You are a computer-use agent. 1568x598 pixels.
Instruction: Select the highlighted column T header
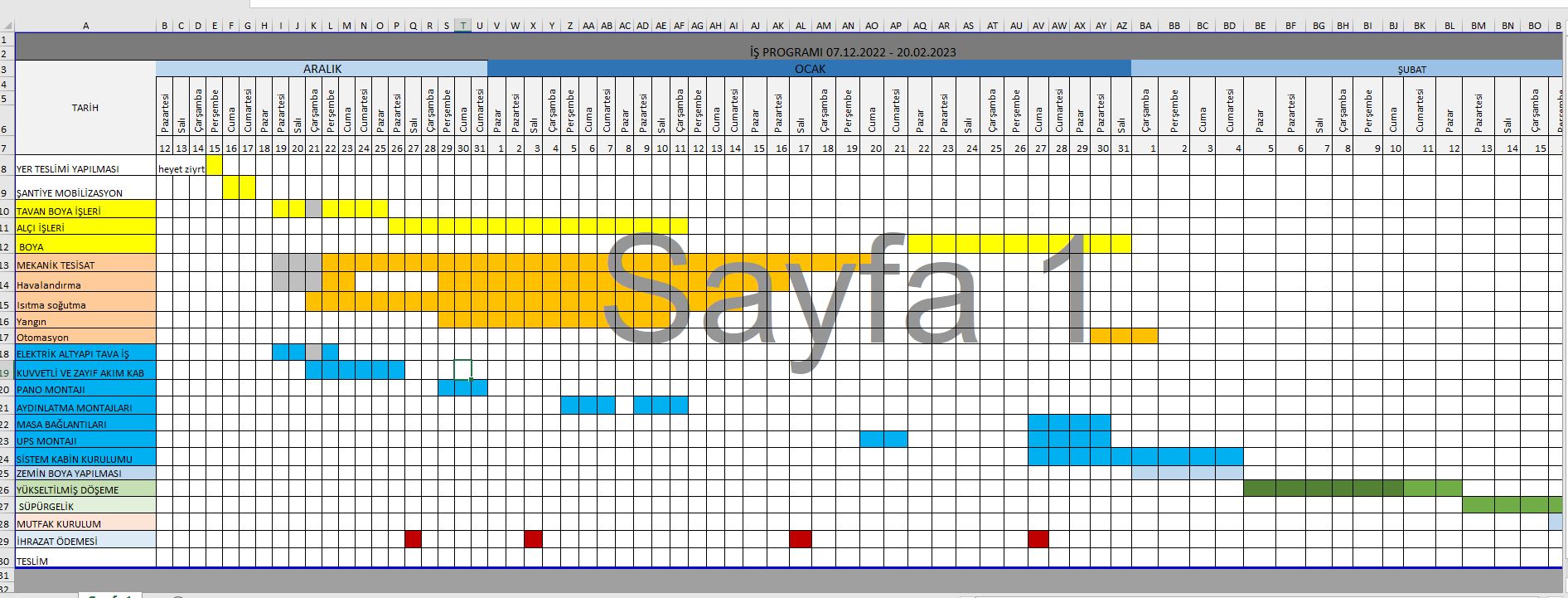click(x=462, y=26)
